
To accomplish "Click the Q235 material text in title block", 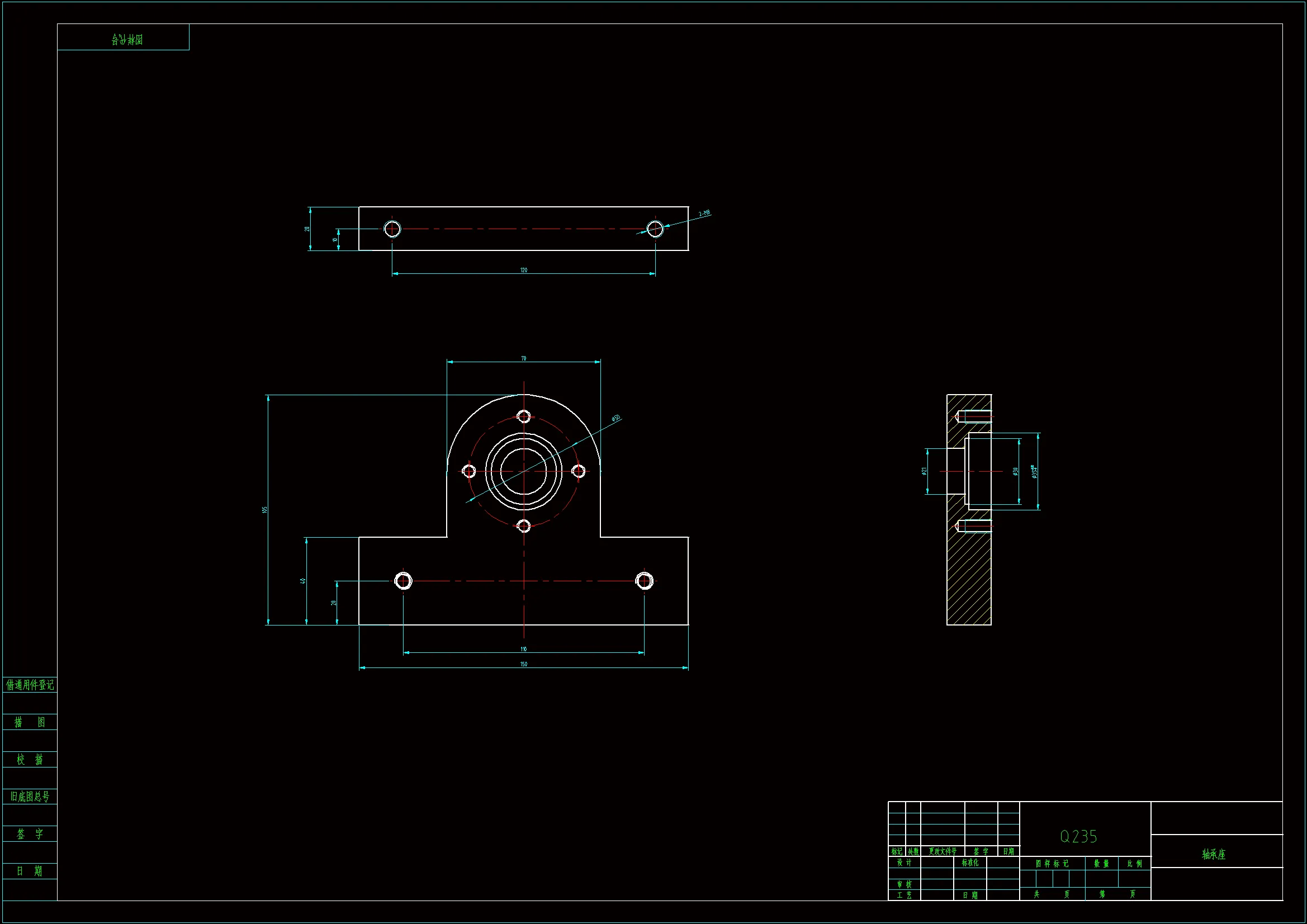I will coord(1078,836).
